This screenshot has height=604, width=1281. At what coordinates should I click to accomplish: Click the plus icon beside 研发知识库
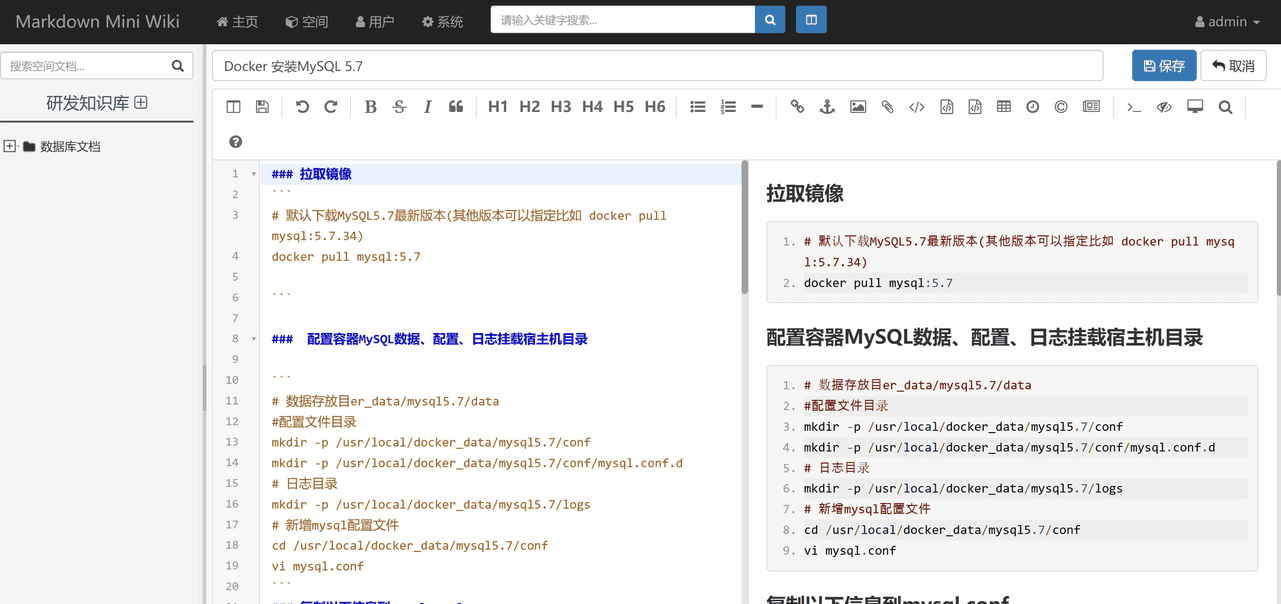pyautogui.click(x=141, y=102)
